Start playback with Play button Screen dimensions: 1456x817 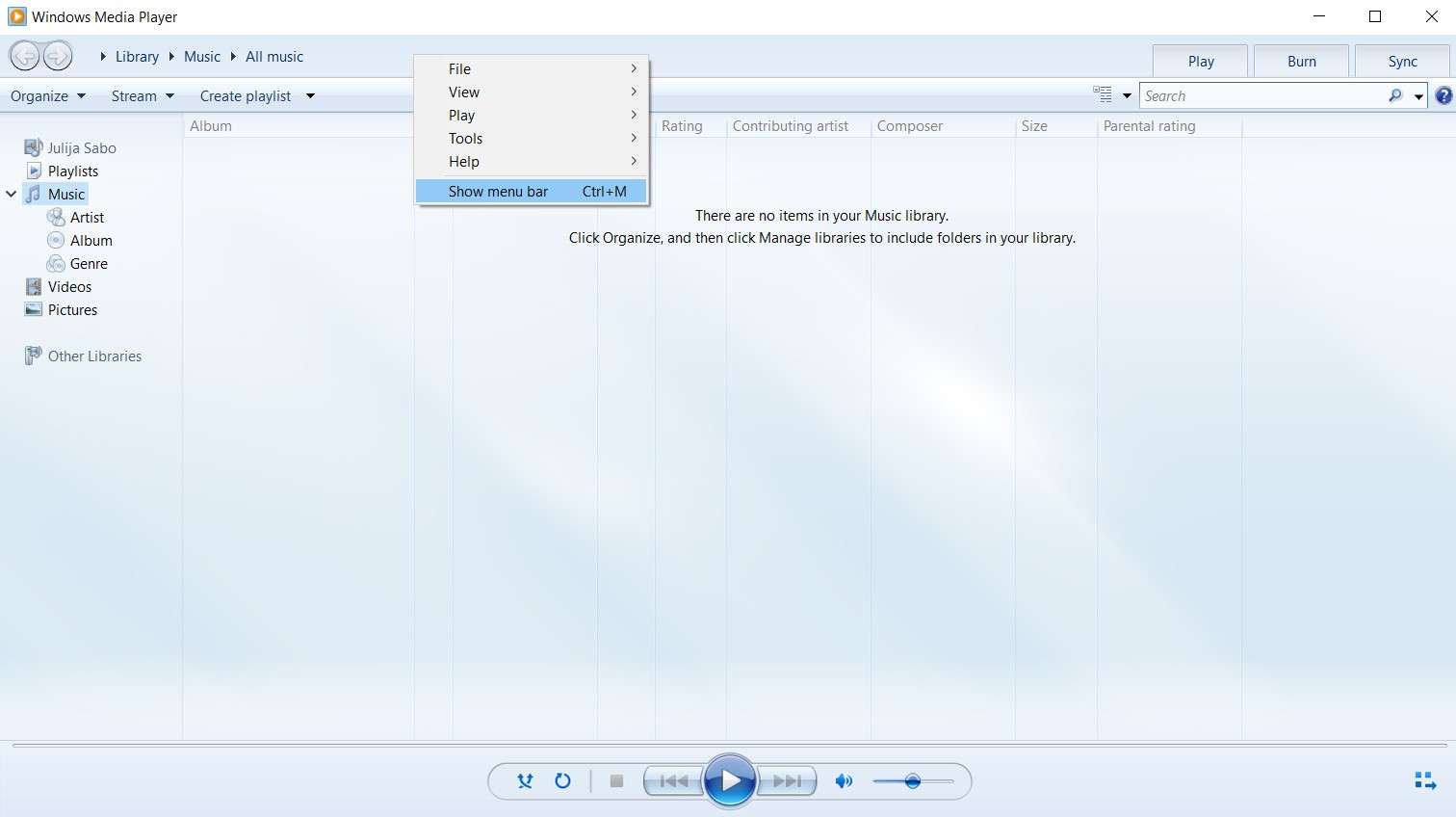coord(730,780)
